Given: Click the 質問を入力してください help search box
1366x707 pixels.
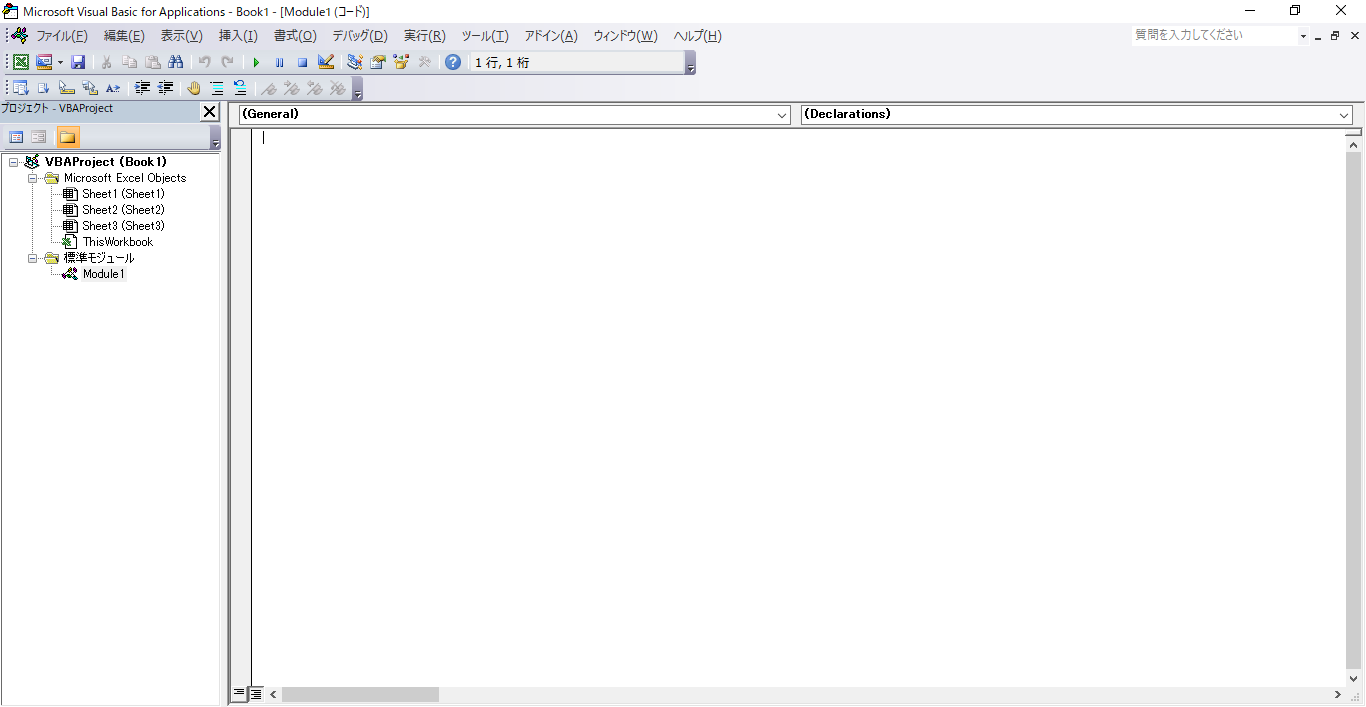Looking at the screenshot, I should click(x=1214, y=35).
